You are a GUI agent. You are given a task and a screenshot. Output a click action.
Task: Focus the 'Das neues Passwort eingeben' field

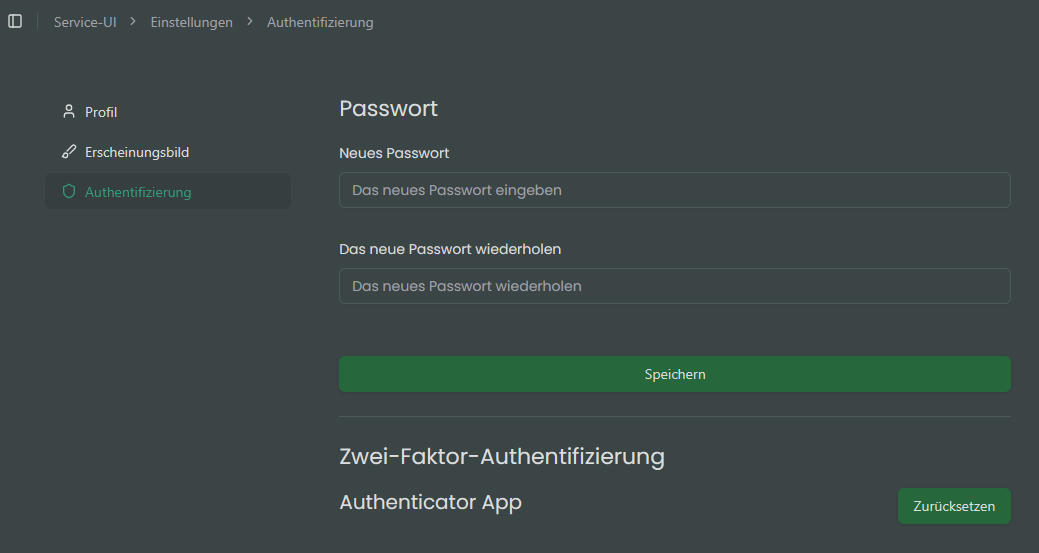[674, 190]
